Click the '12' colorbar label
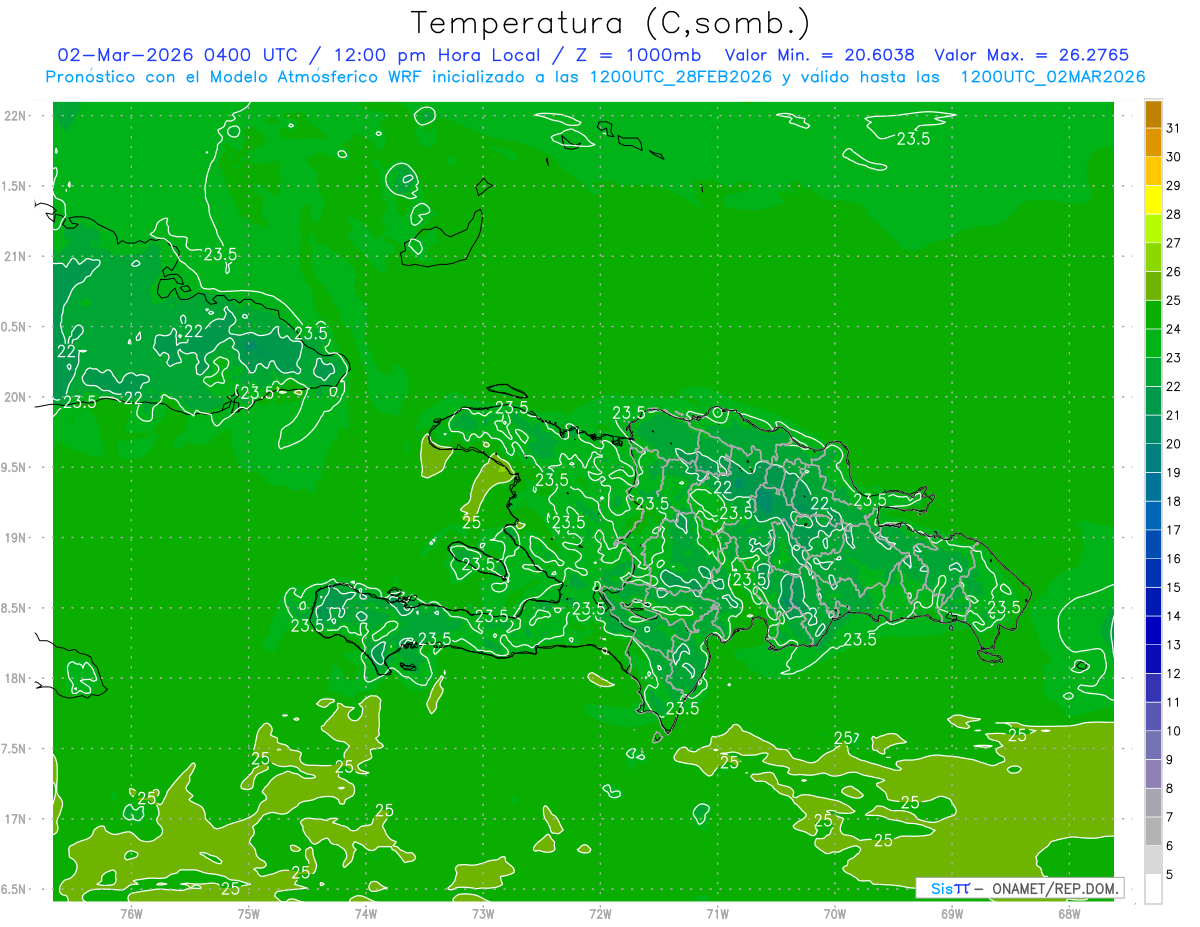Screen dimensions: 1200x927 (x=1174, y=673)
